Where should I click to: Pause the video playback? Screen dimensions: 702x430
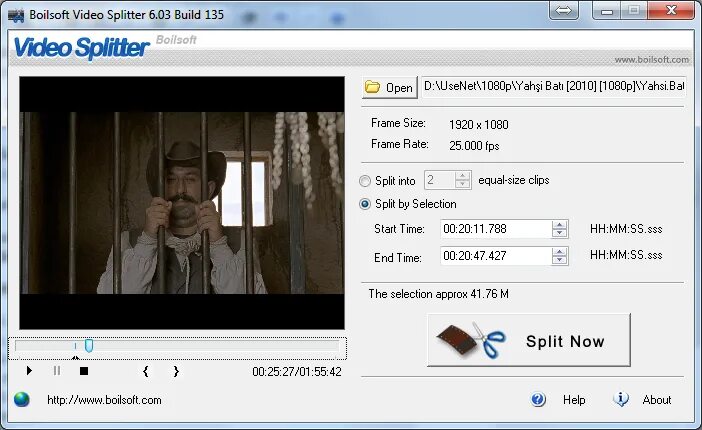click(57, 371)
